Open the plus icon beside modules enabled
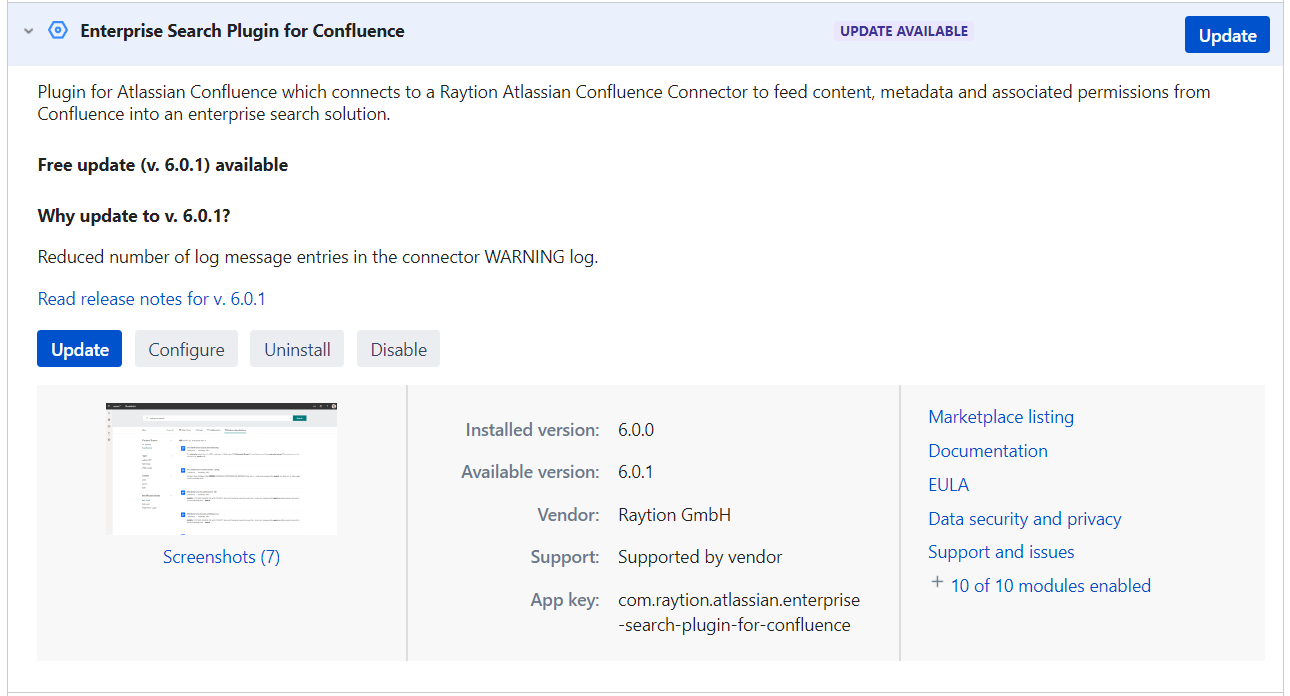The height and width of the screenshot is (696, 1290). [936, 582]
